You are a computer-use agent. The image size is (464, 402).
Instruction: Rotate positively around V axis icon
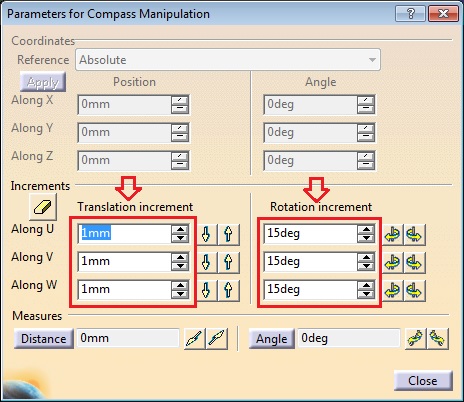coord(414,262)
